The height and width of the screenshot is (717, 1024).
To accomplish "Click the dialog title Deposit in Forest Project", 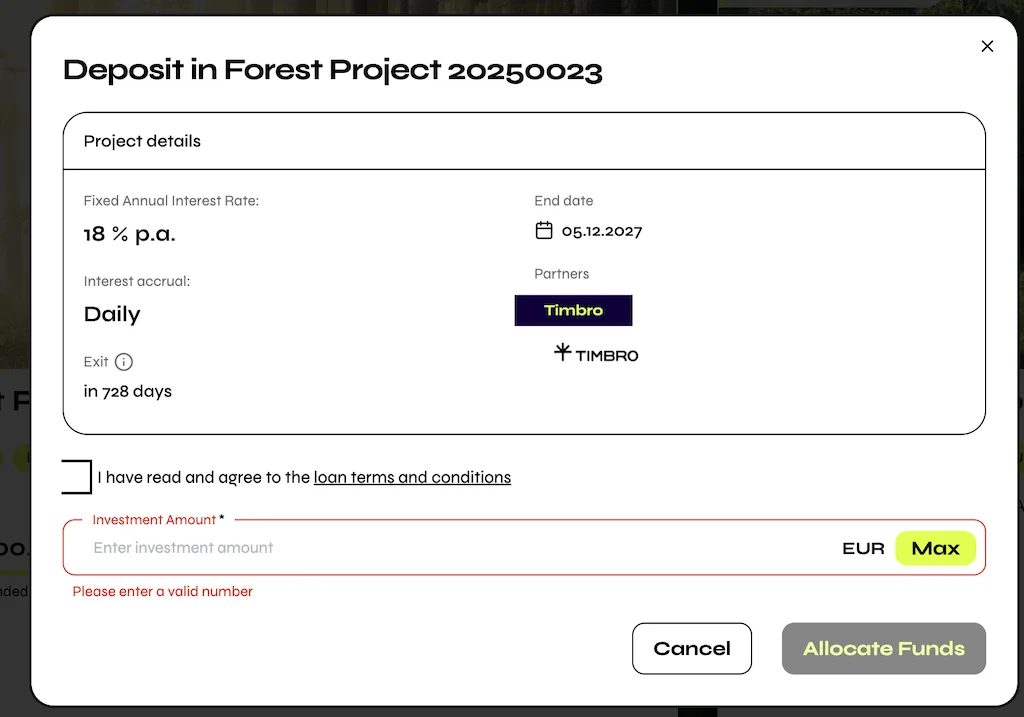I will [333, 70].
